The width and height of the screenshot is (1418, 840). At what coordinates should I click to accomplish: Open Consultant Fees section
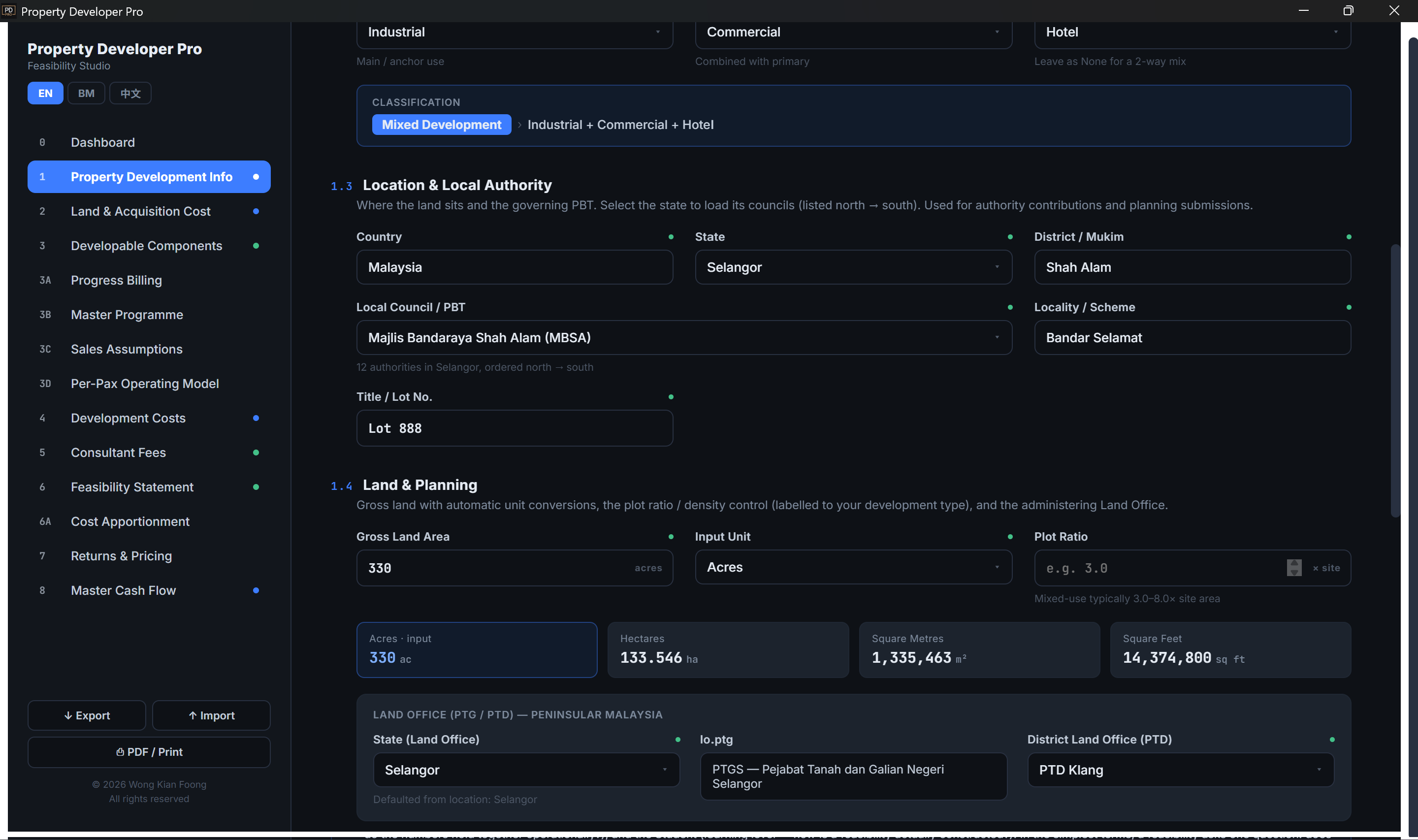coord(149,453)
